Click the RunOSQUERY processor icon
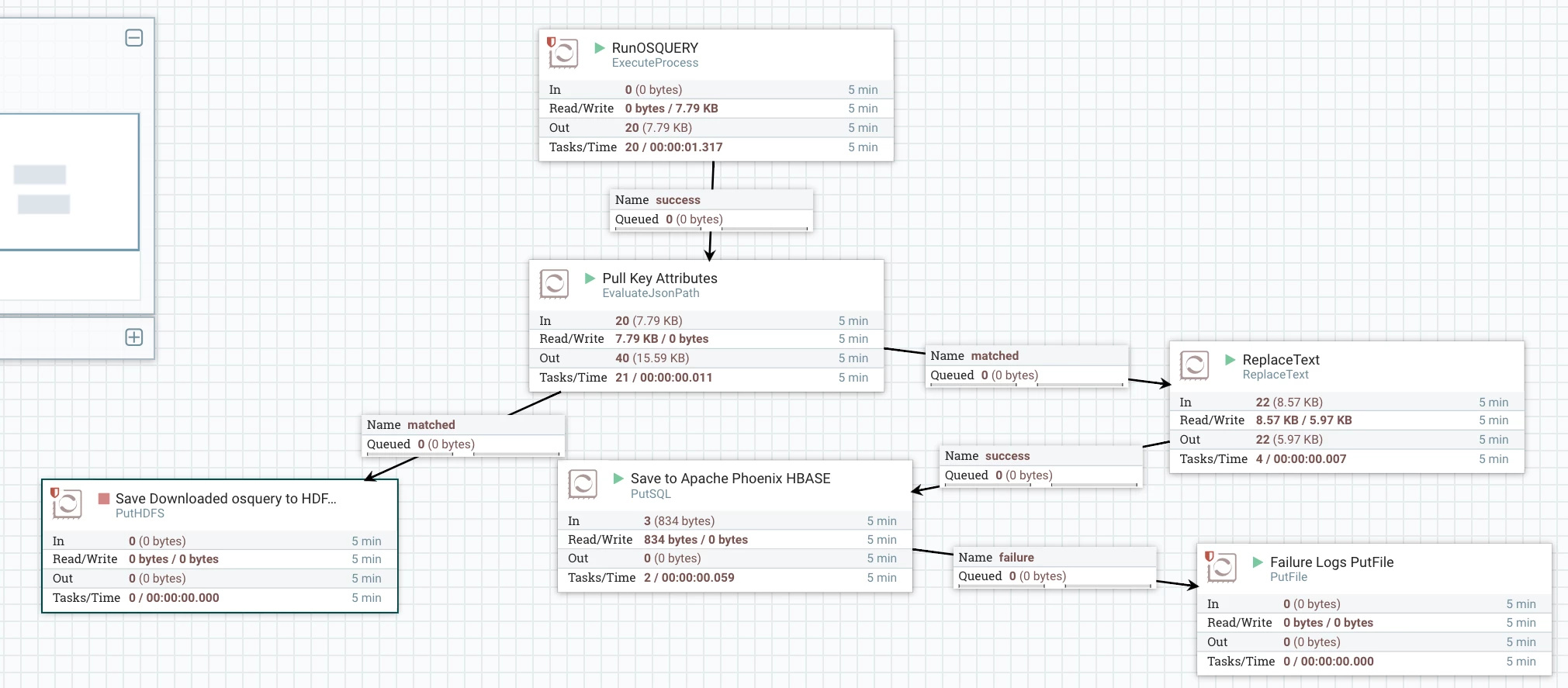 (563, 53)
